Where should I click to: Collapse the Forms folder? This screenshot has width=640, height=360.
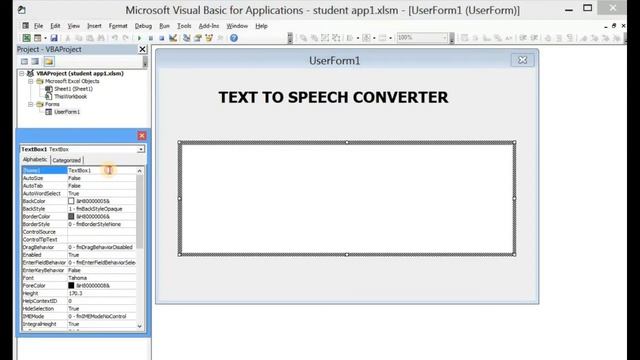(31, 104)
